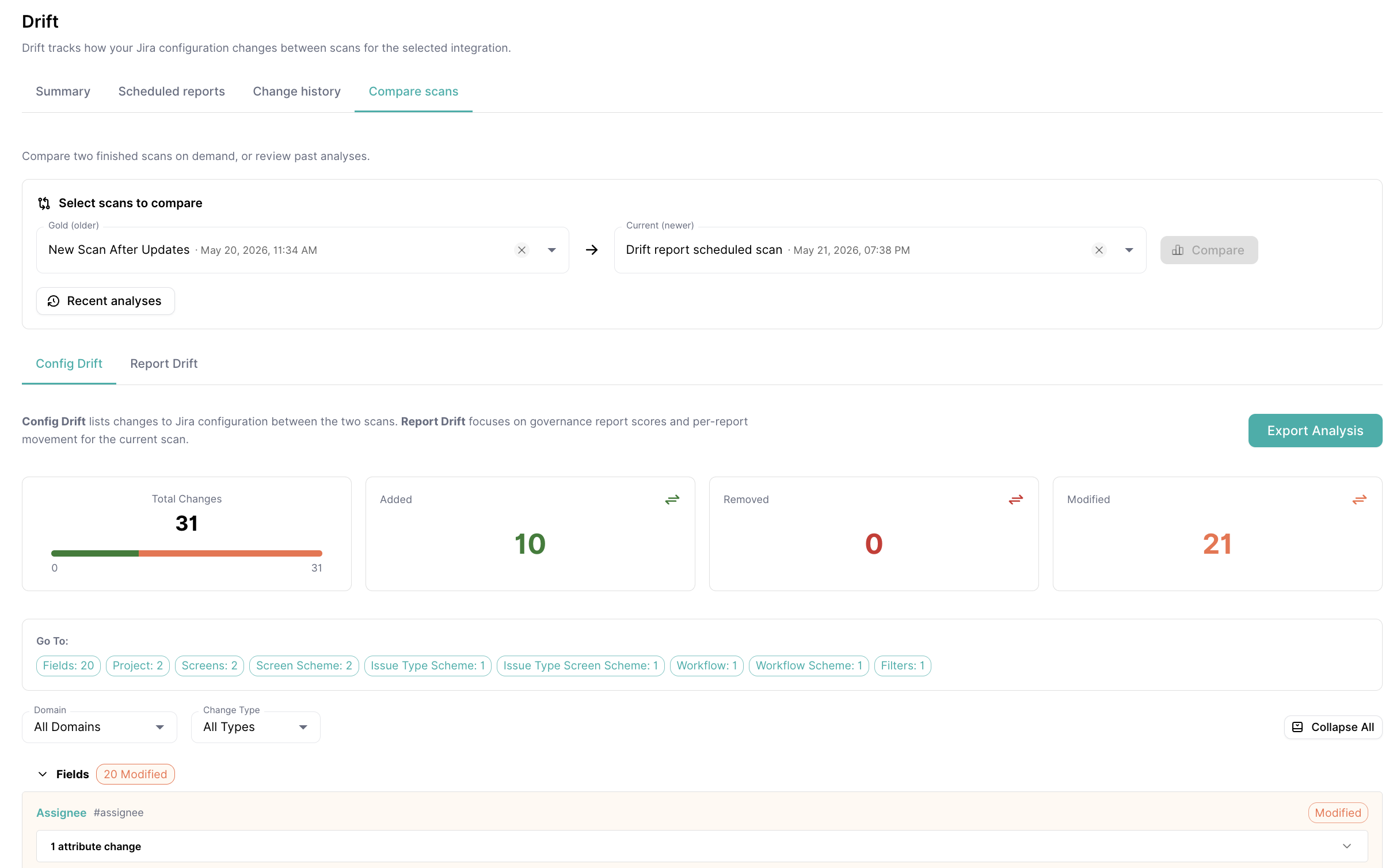Jump to Workflow Scheme: 1 chip
Viewport: 1393px width, 868px height.
809,666
